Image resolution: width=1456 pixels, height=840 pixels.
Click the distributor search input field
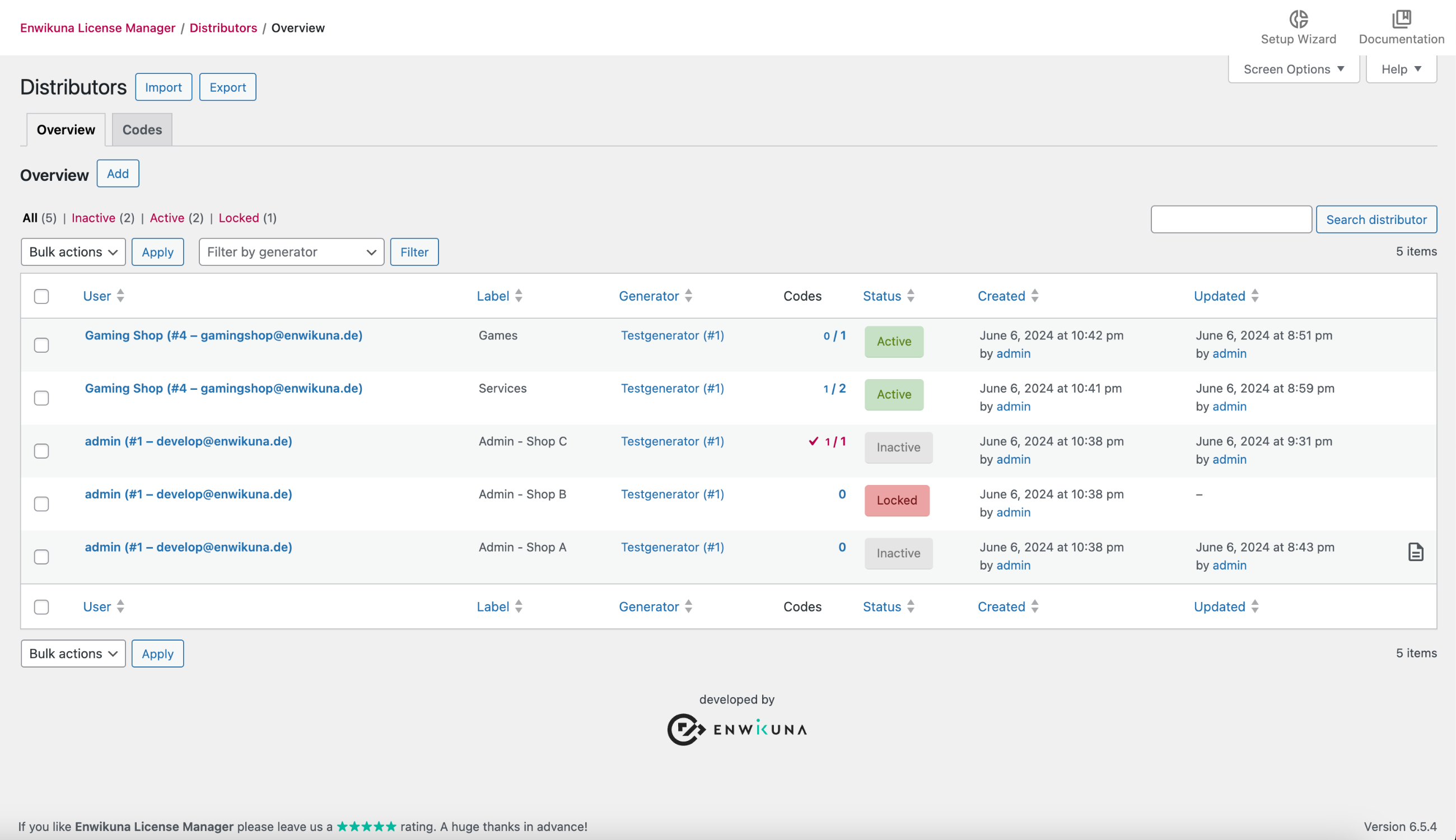point(1231,220)
